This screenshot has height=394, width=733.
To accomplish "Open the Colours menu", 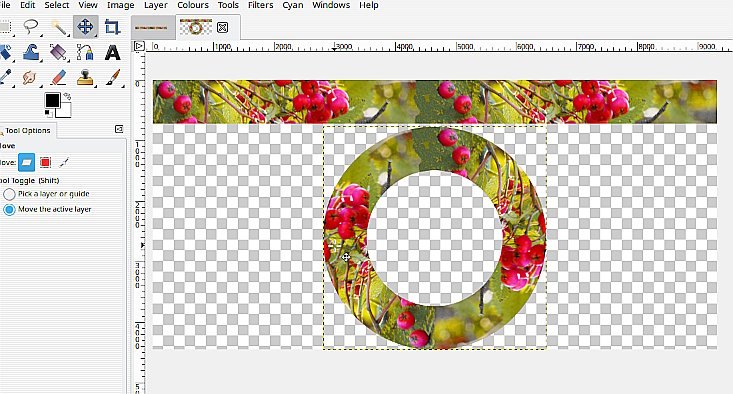I will pos(193,5).
